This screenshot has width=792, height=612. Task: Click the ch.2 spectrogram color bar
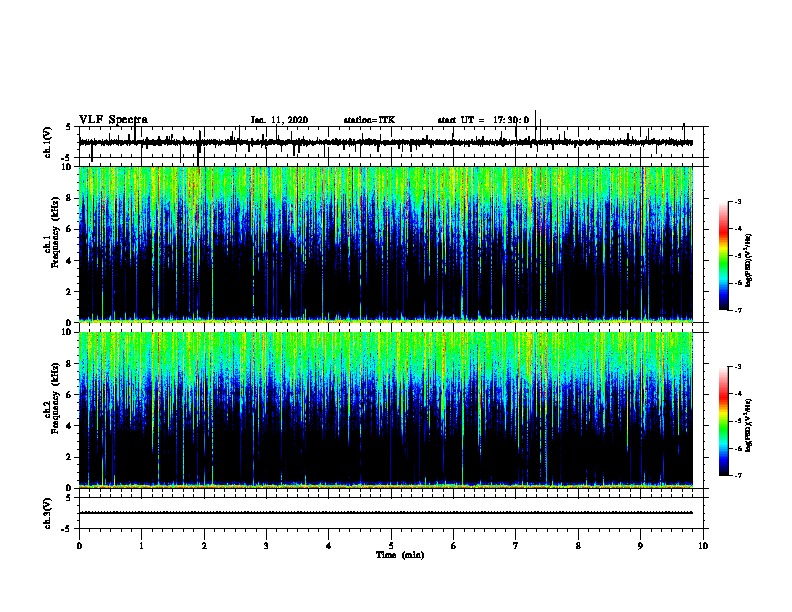(724, 421)
